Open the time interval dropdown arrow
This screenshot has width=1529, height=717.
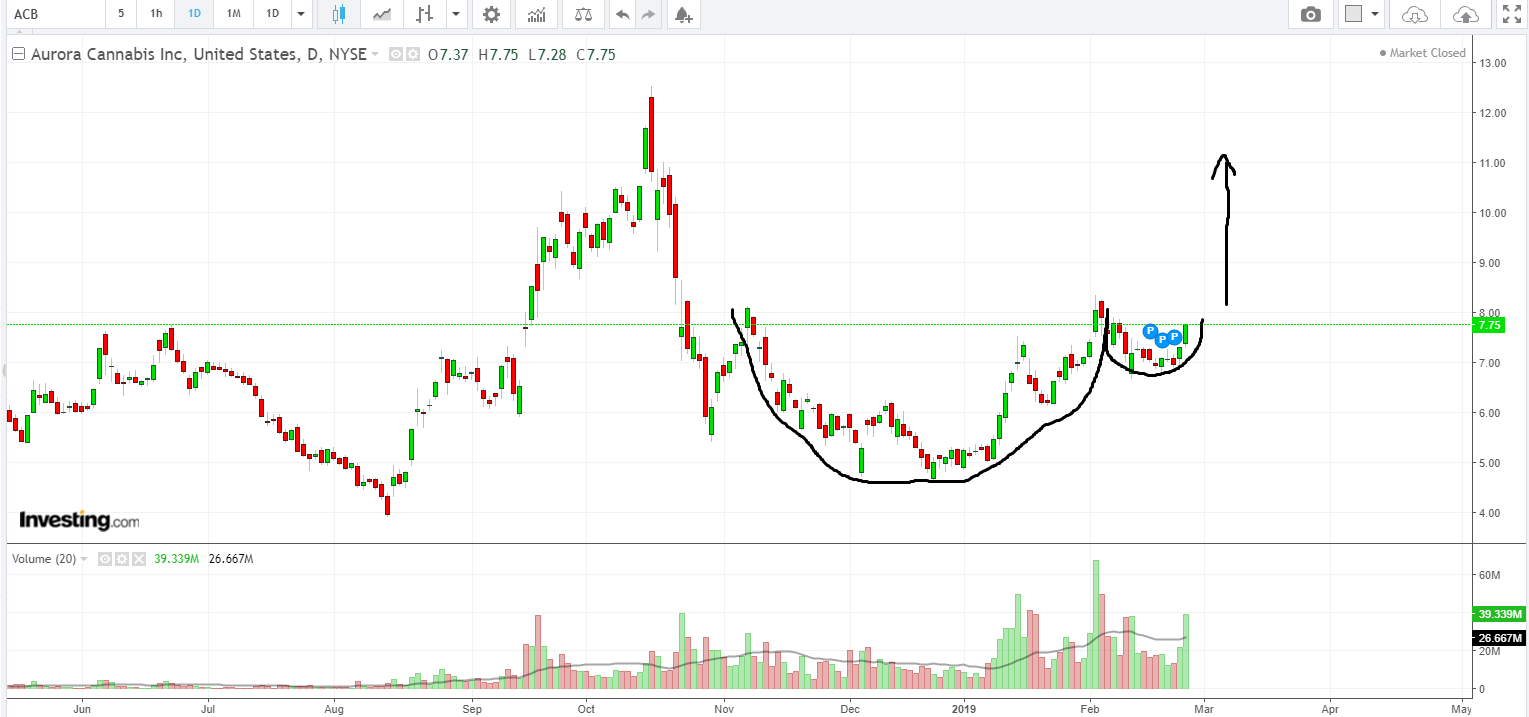[x=301, y=14]
